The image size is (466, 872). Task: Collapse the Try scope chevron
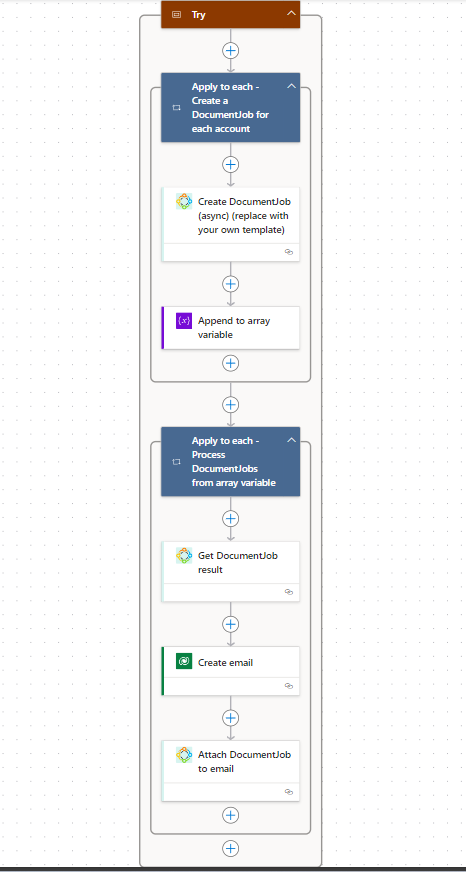[291, 14]
